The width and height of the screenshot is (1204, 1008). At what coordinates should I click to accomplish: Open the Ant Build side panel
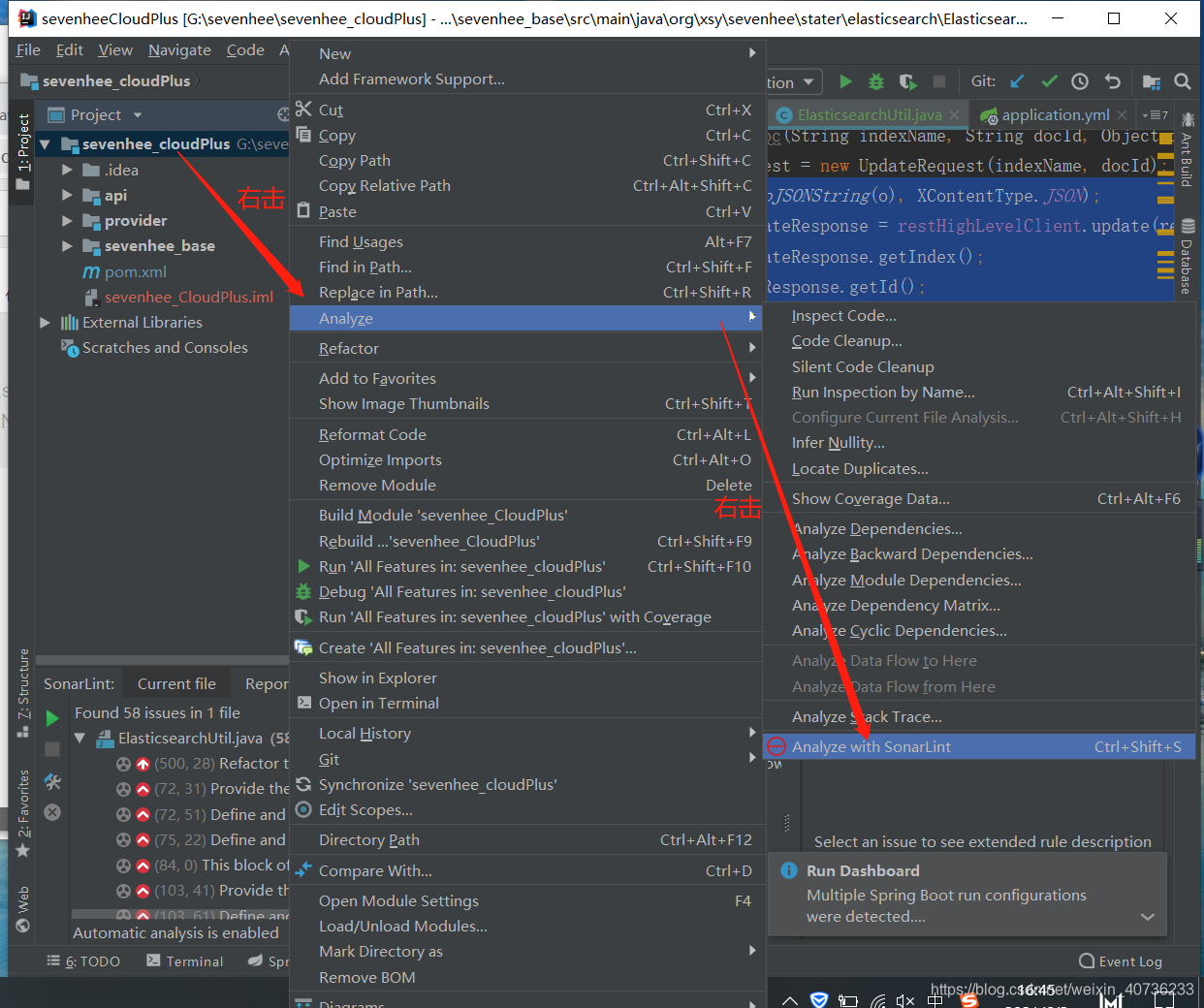tap(1187, 150)
